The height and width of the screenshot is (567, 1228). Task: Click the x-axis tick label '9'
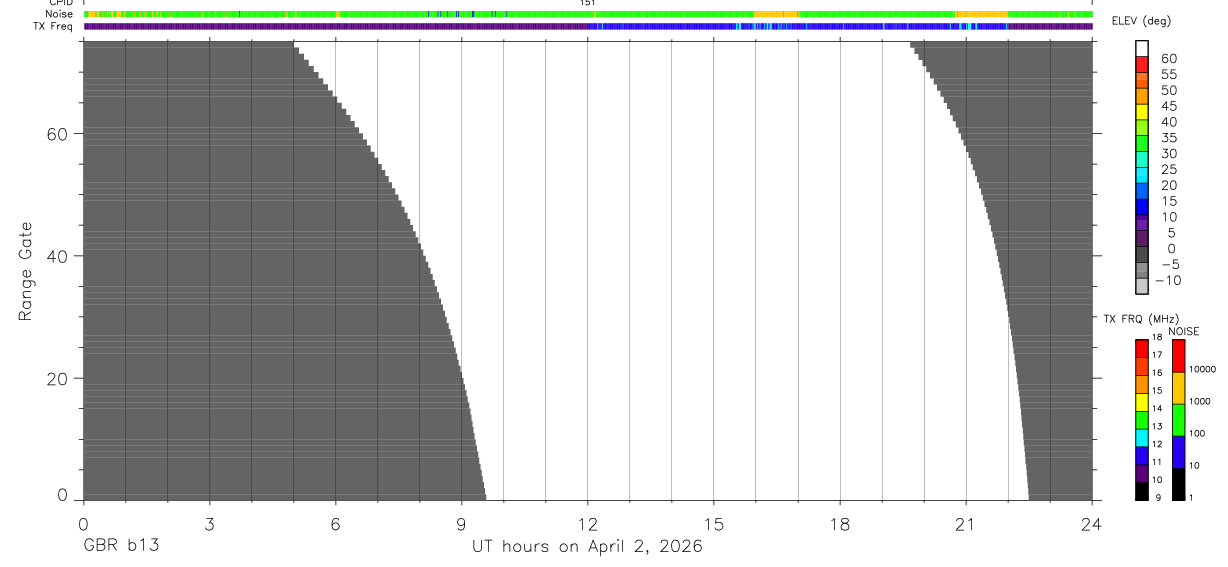click(x=461, y=524)
